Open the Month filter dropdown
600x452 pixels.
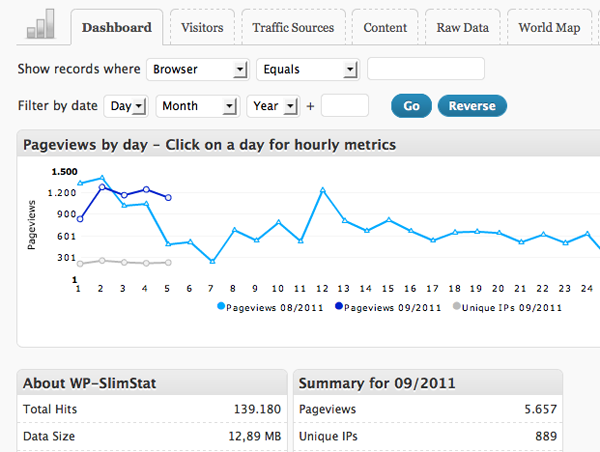click(x=200, y=106)
